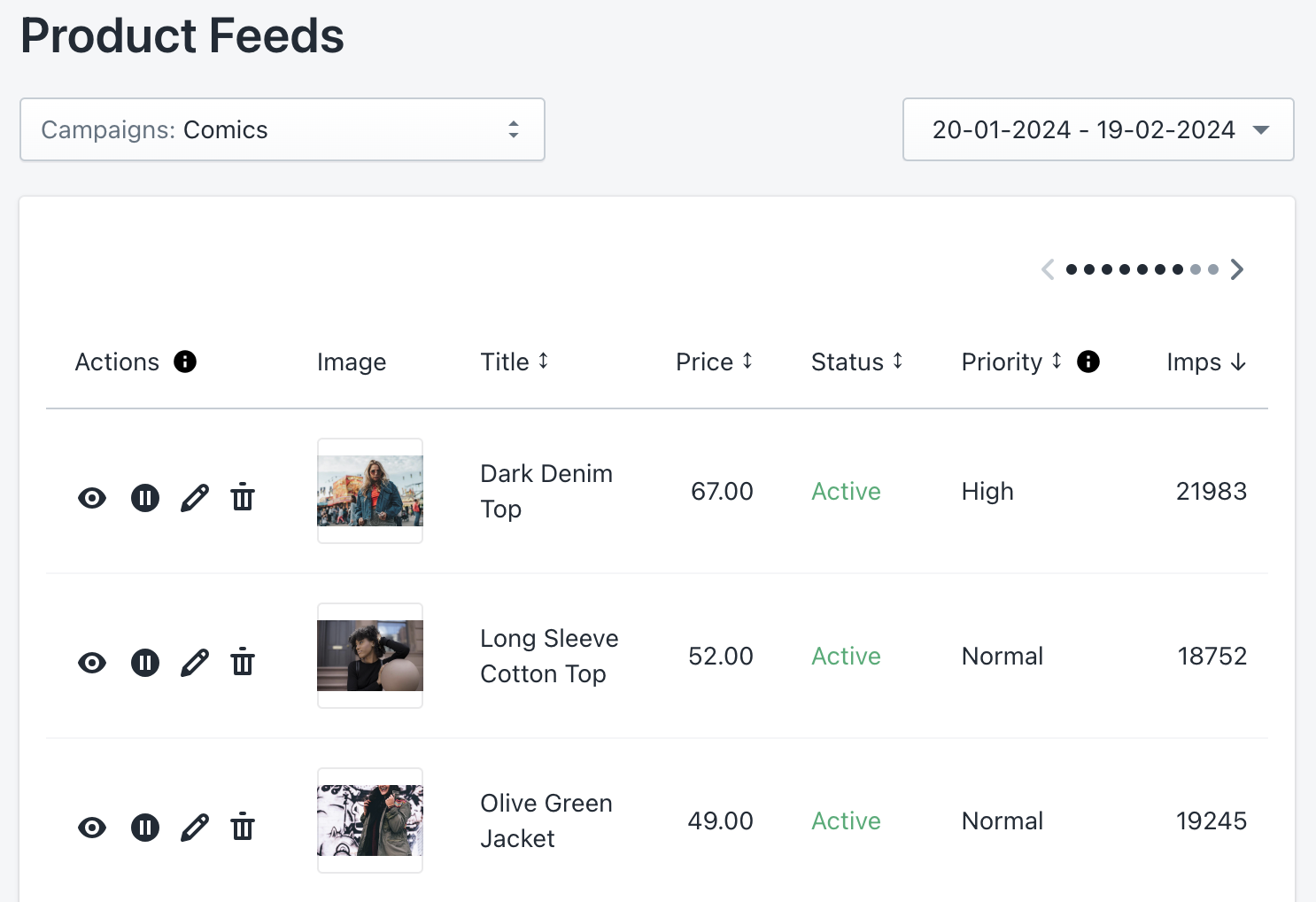
Task: Open the Dark Denim Top image thumbnail
Action: point(369,490)
